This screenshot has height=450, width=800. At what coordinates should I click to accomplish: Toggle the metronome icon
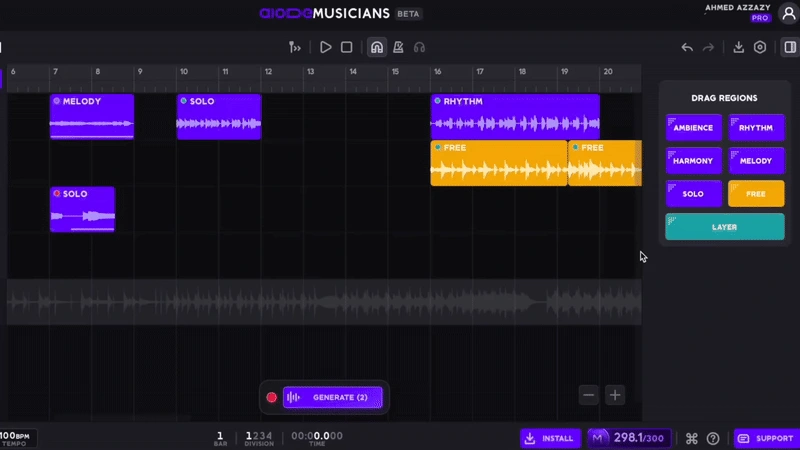(398, 47)
